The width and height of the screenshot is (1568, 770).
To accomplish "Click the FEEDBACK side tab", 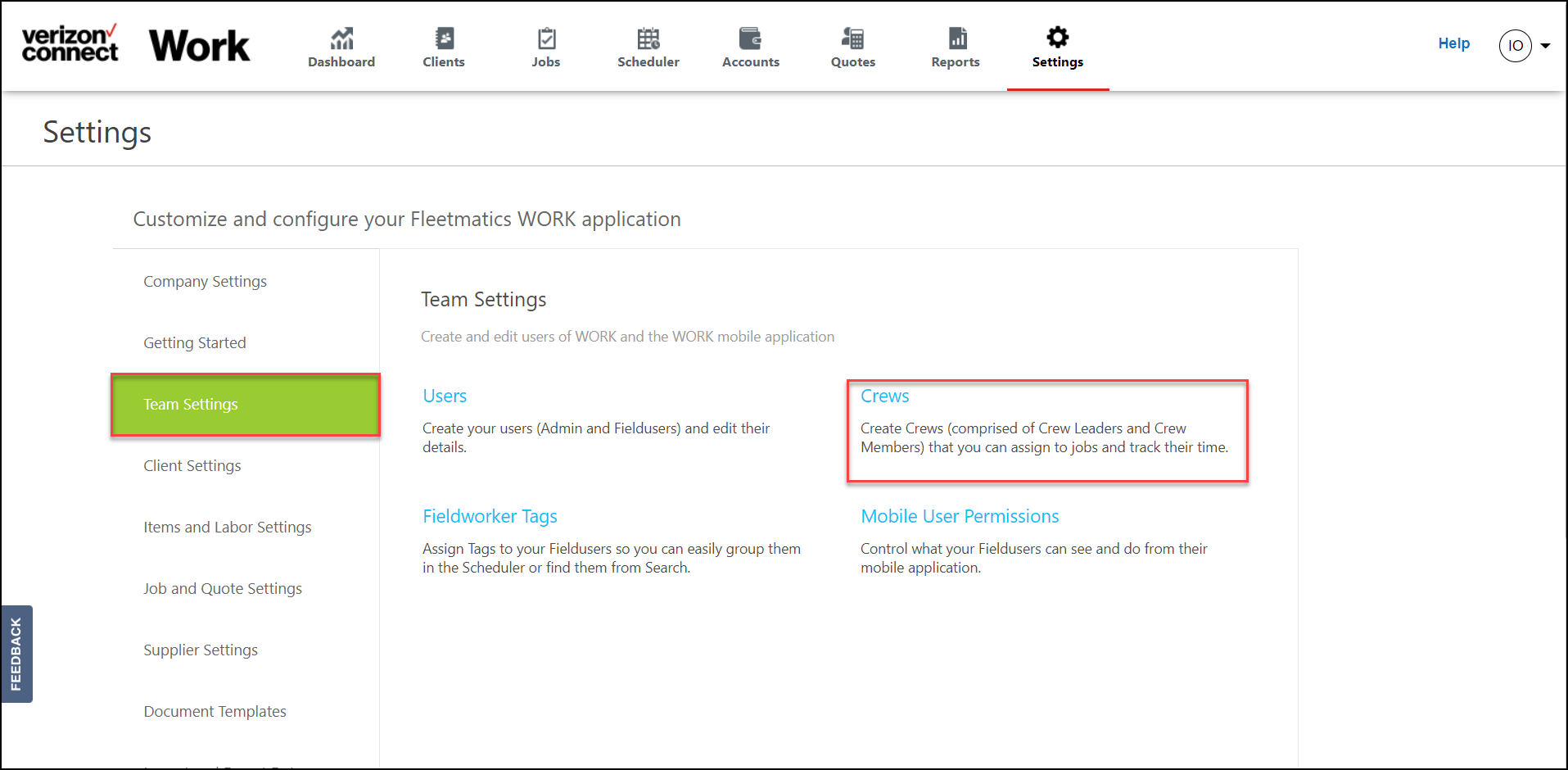I will (16, 654).
